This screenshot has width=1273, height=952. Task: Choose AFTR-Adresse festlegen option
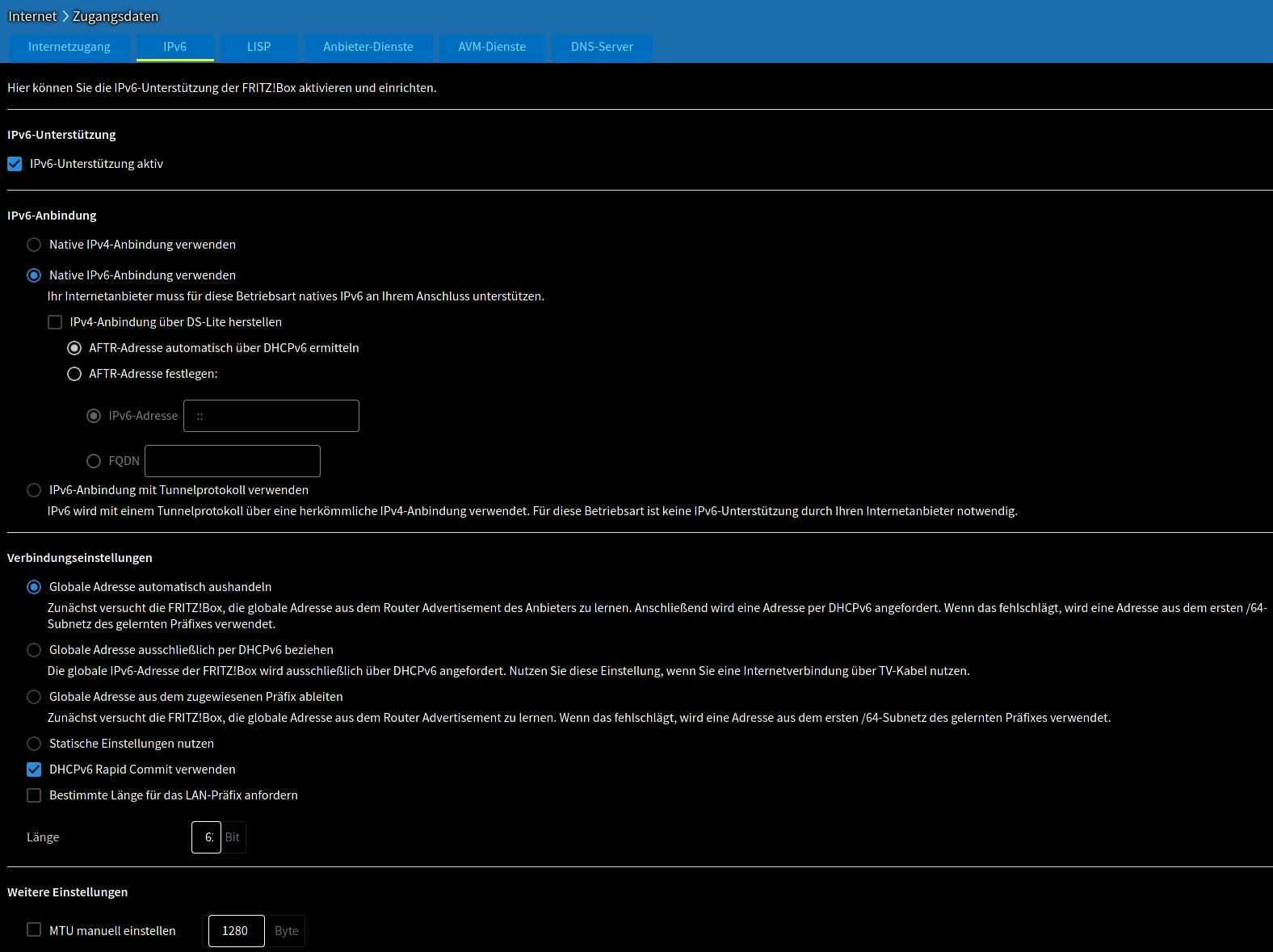(x=74, y=374)
